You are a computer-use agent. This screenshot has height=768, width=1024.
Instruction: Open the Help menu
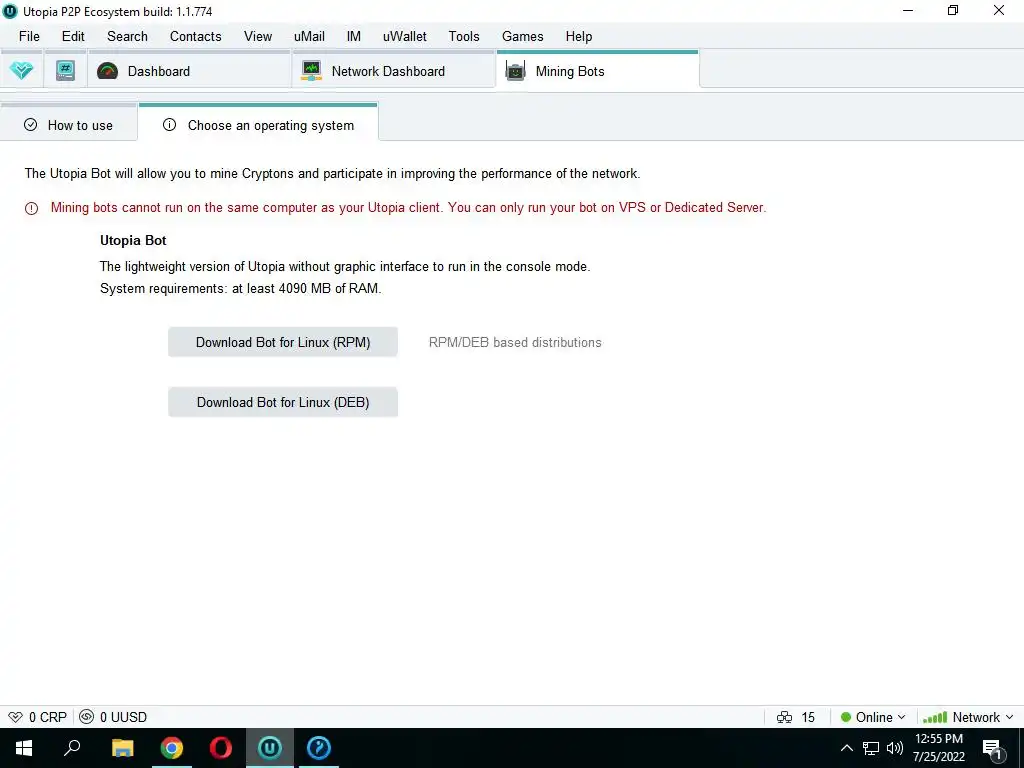pyautogui.click(x=579, y=37)
